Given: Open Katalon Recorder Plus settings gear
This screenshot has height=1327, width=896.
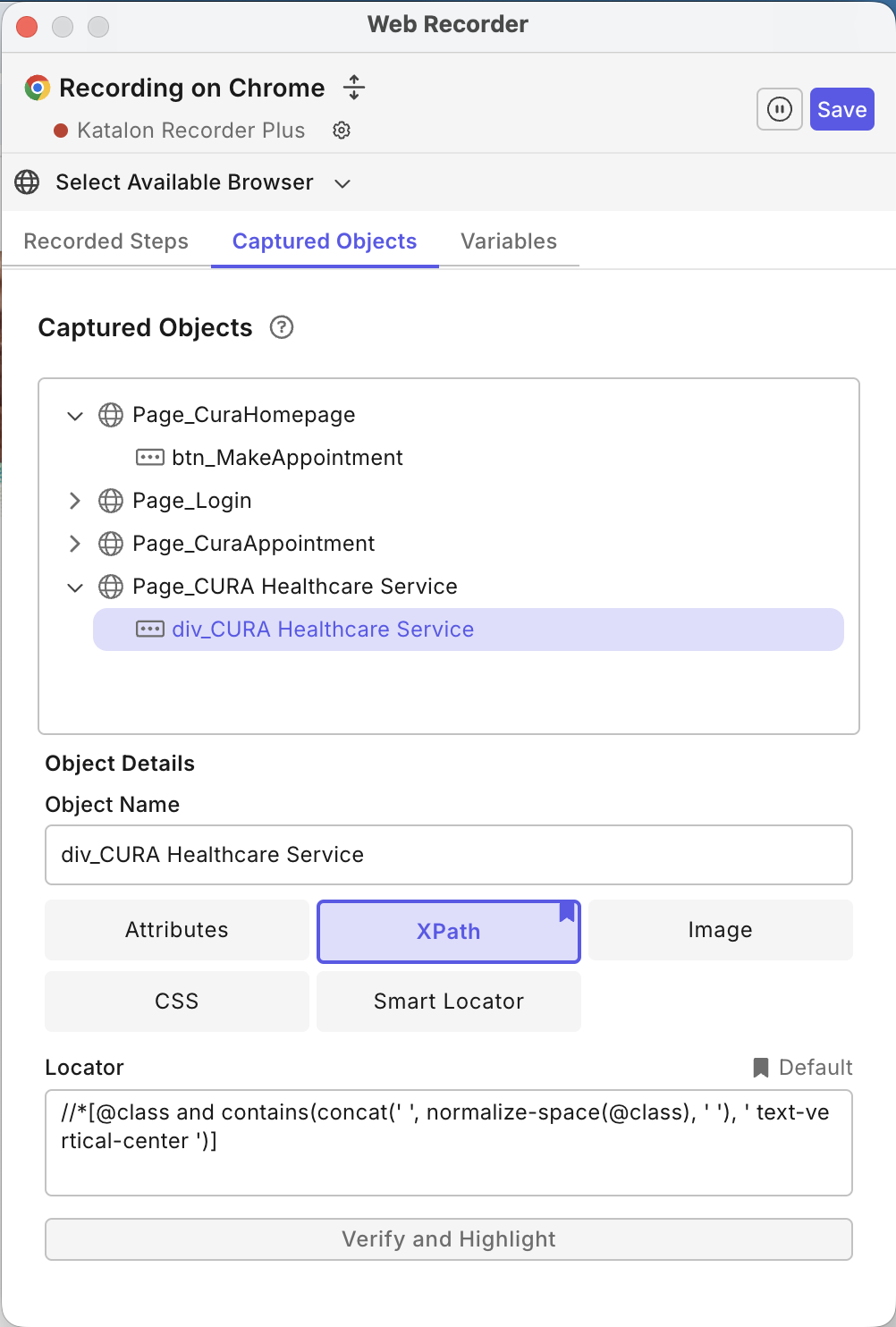Looking at the screenshot, I should pos(342,131).
